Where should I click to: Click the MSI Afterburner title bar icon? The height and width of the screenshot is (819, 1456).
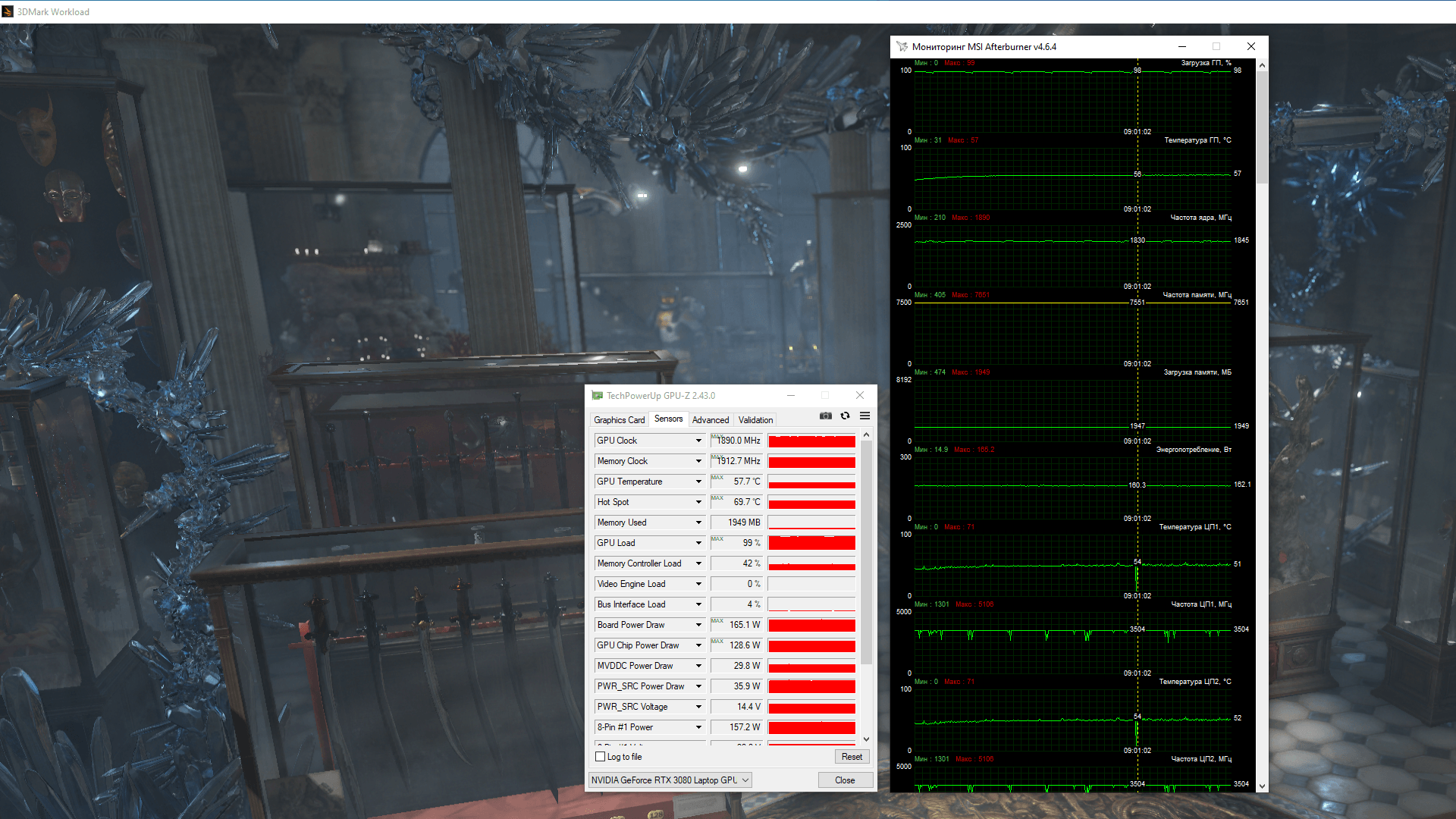click(902, 46)
